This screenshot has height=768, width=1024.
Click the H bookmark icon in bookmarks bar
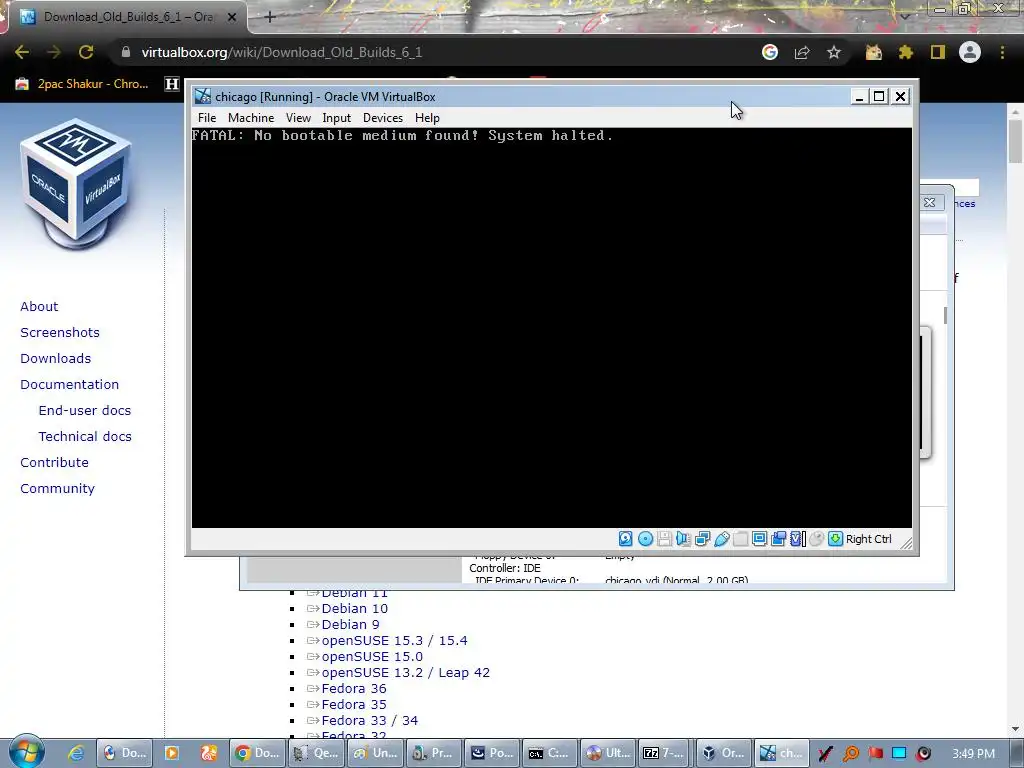[x=172, y=84]
